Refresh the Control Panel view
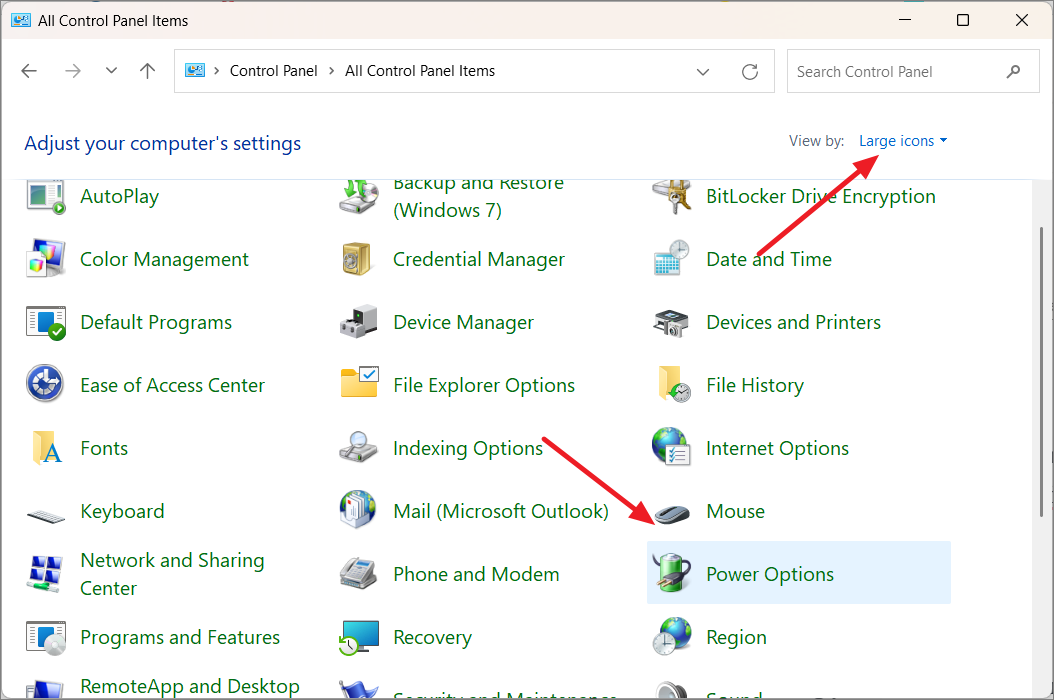The height and width of the screenshot is (700, 1054). click(749, 71)
